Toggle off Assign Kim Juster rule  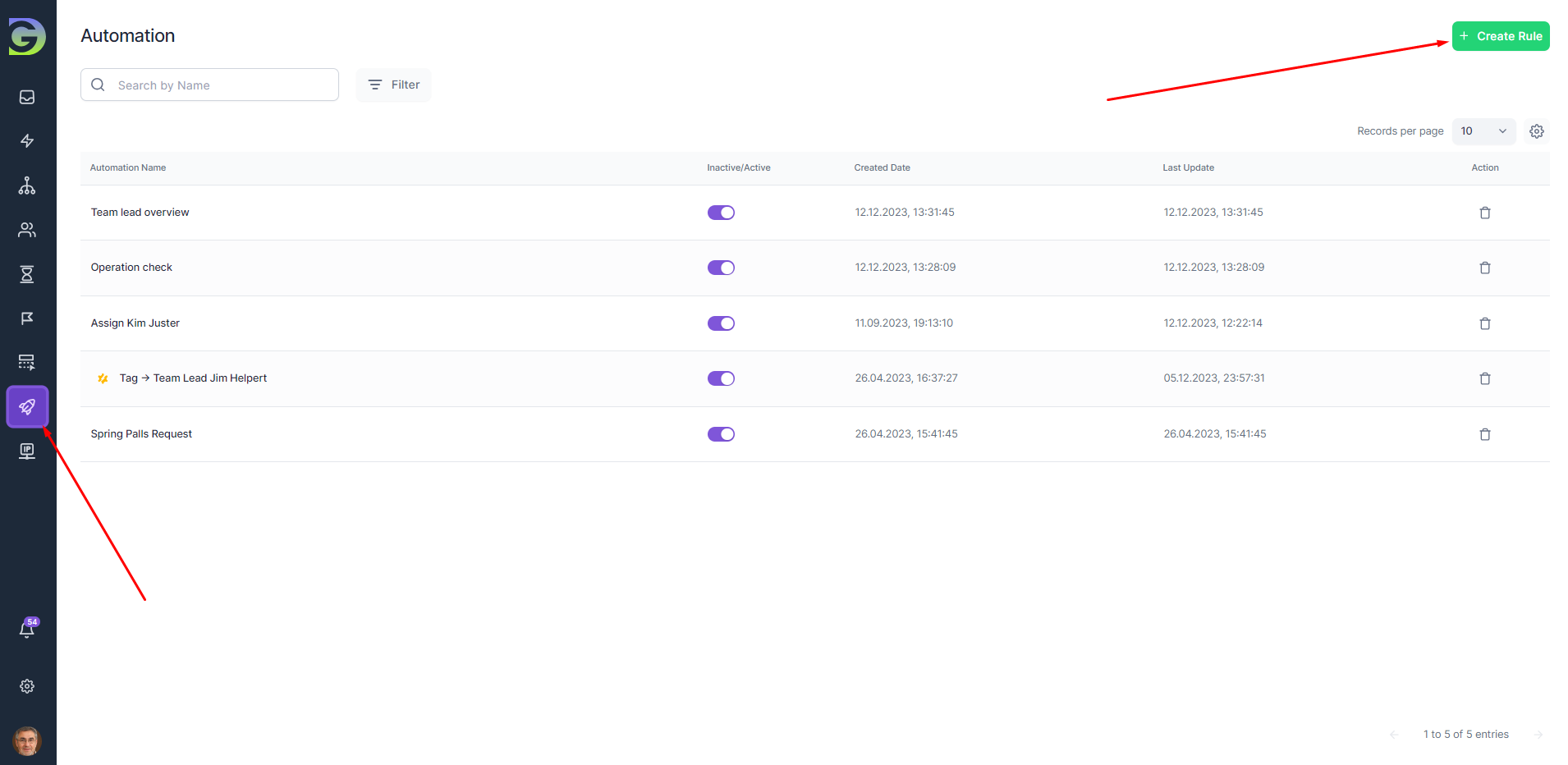click(721, 323)
